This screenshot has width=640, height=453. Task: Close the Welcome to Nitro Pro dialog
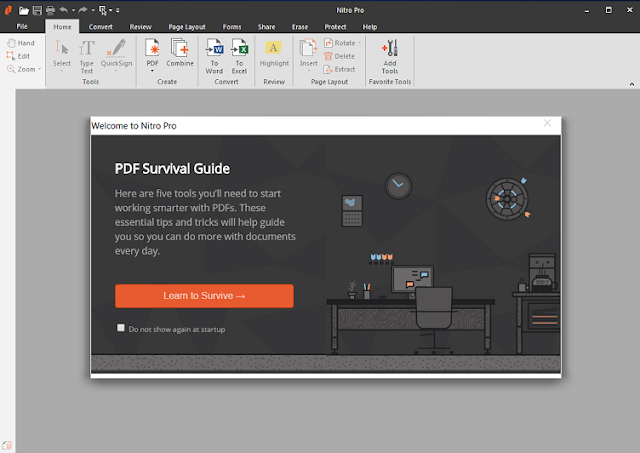547,123
